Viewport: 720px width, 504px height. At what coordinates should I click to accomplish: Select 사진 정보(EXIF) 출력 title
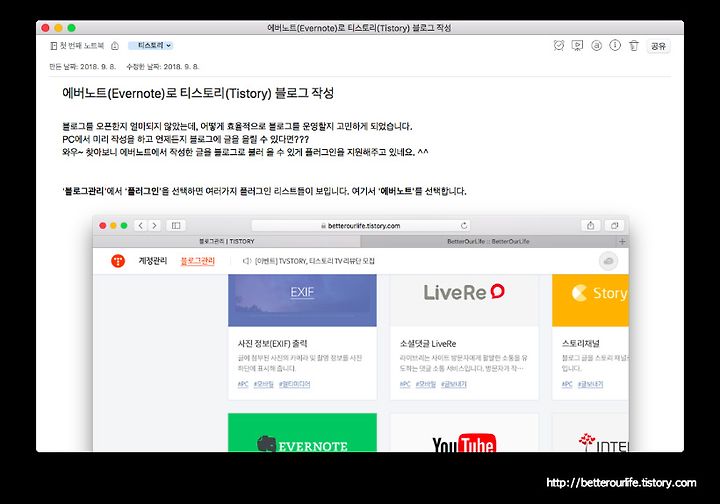(x=273, y=343)
